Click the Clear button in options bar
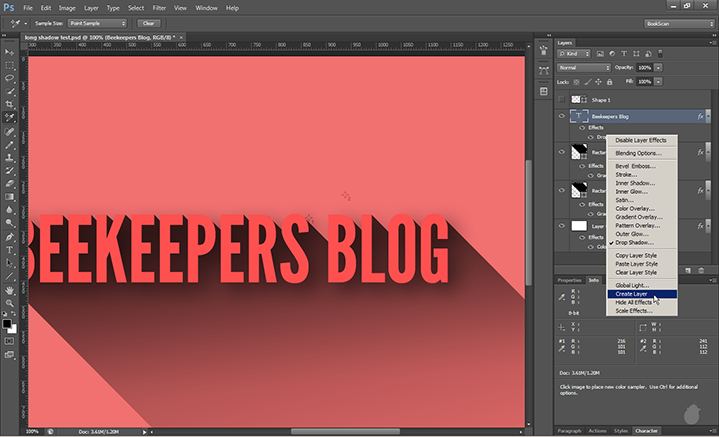 tap(149, 22)
